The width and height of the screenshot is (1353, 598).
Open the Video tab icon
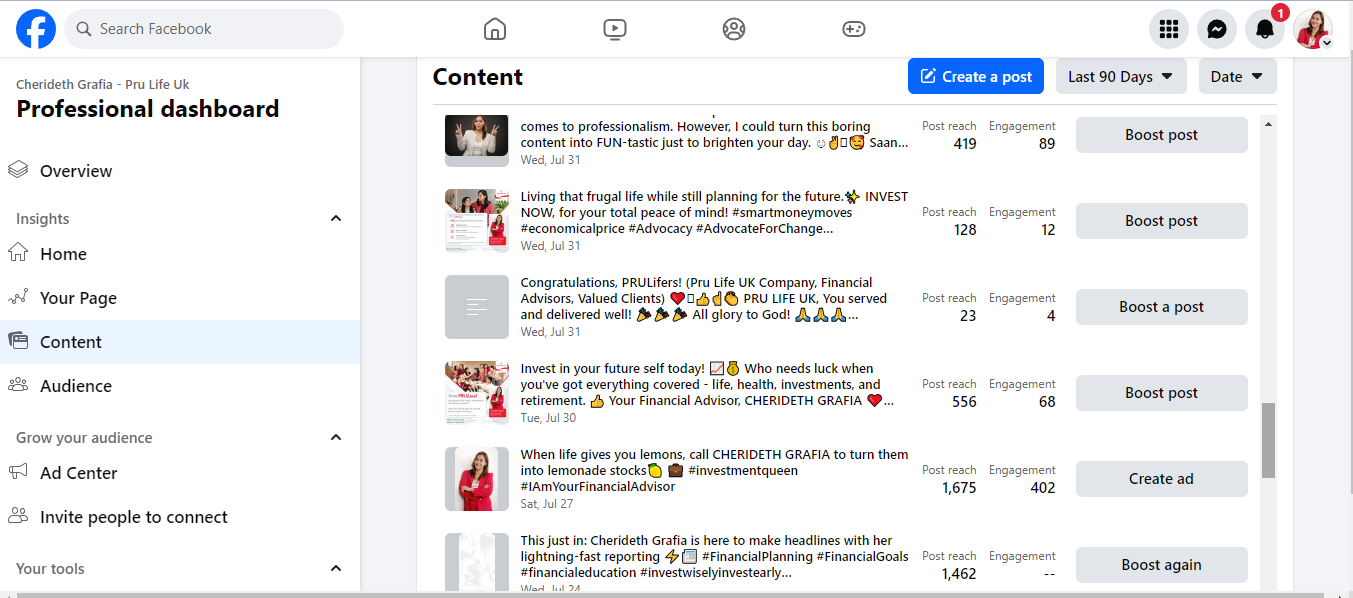pyautogui.click(x=615, y=29)
